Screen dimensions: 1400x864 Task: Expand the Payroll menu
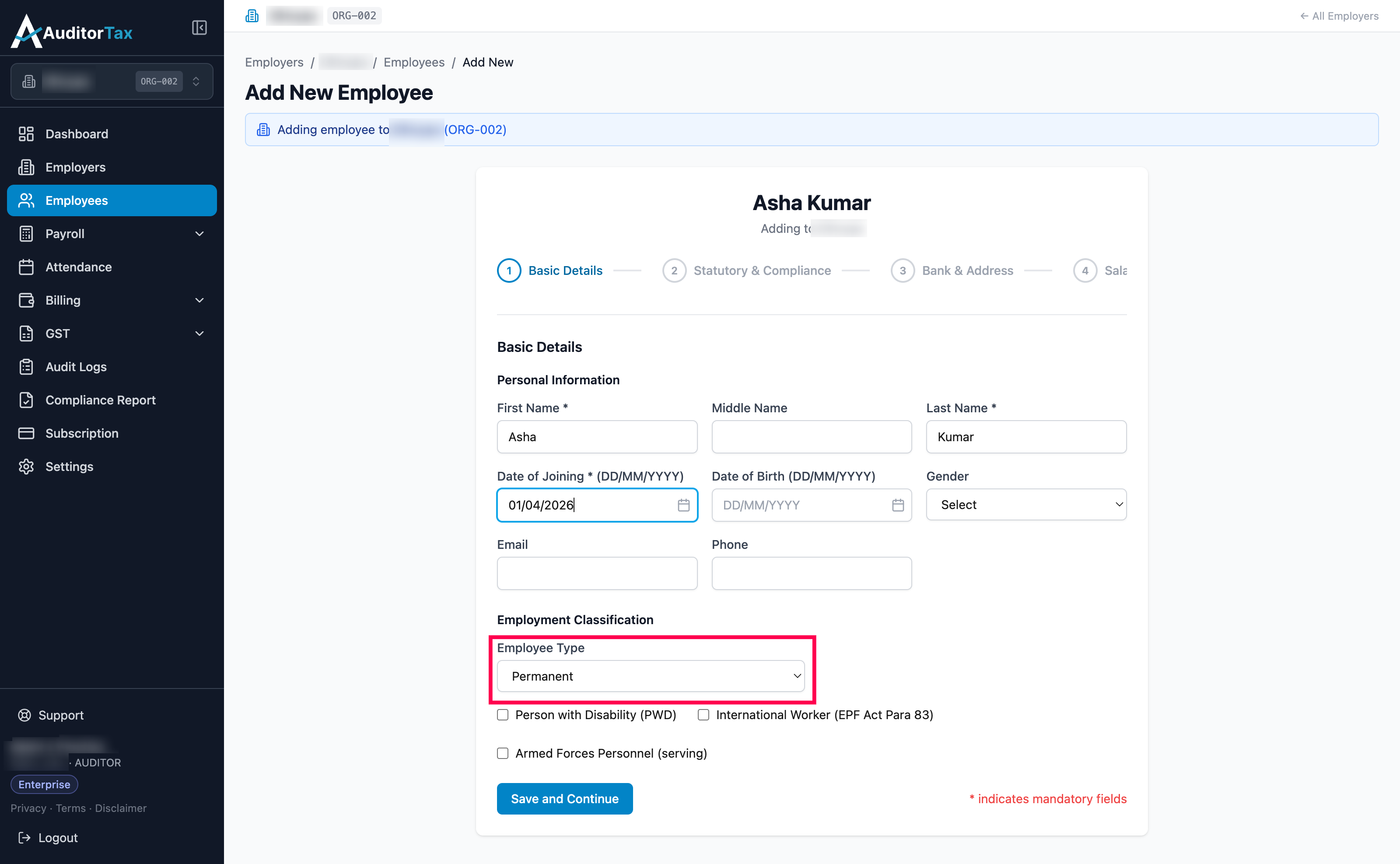click(x=112, y=234)
